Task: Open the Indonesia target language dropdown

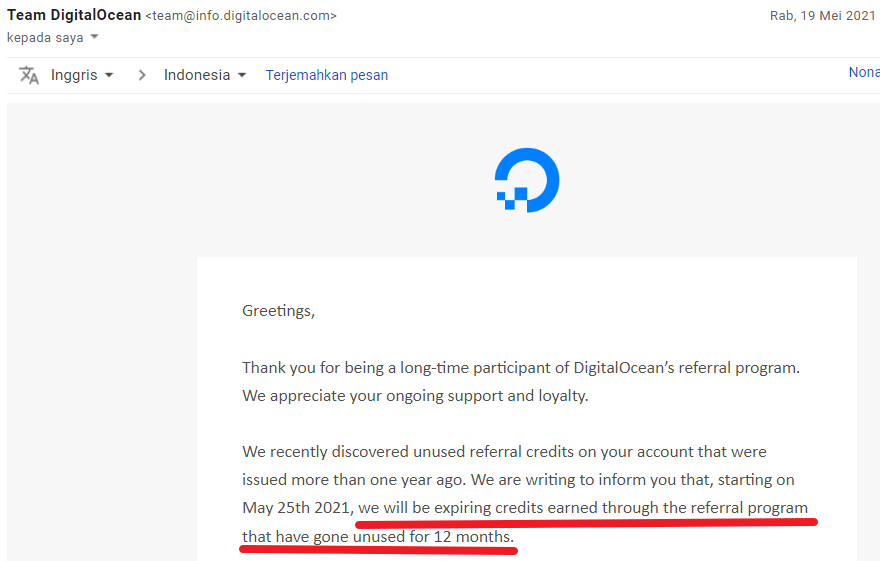Action: click(205, 75)
